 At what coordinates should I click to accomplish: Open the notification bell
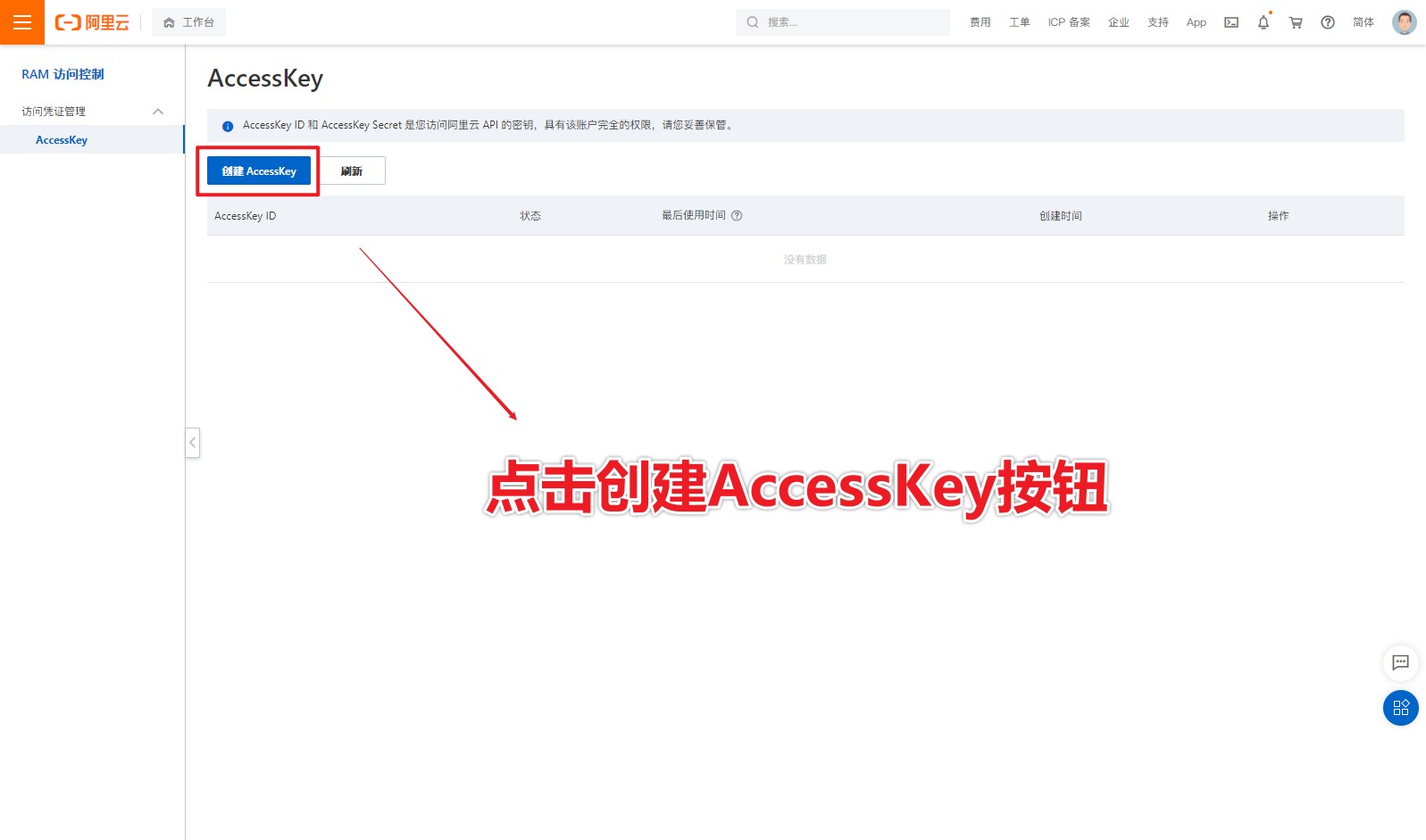coord(1263,22)
